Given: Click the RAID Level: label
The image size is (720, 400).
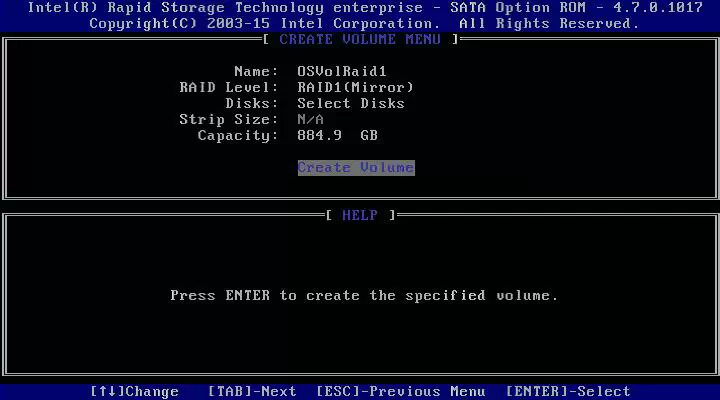Looking at the screenshot, I should [x=229, y=87].
